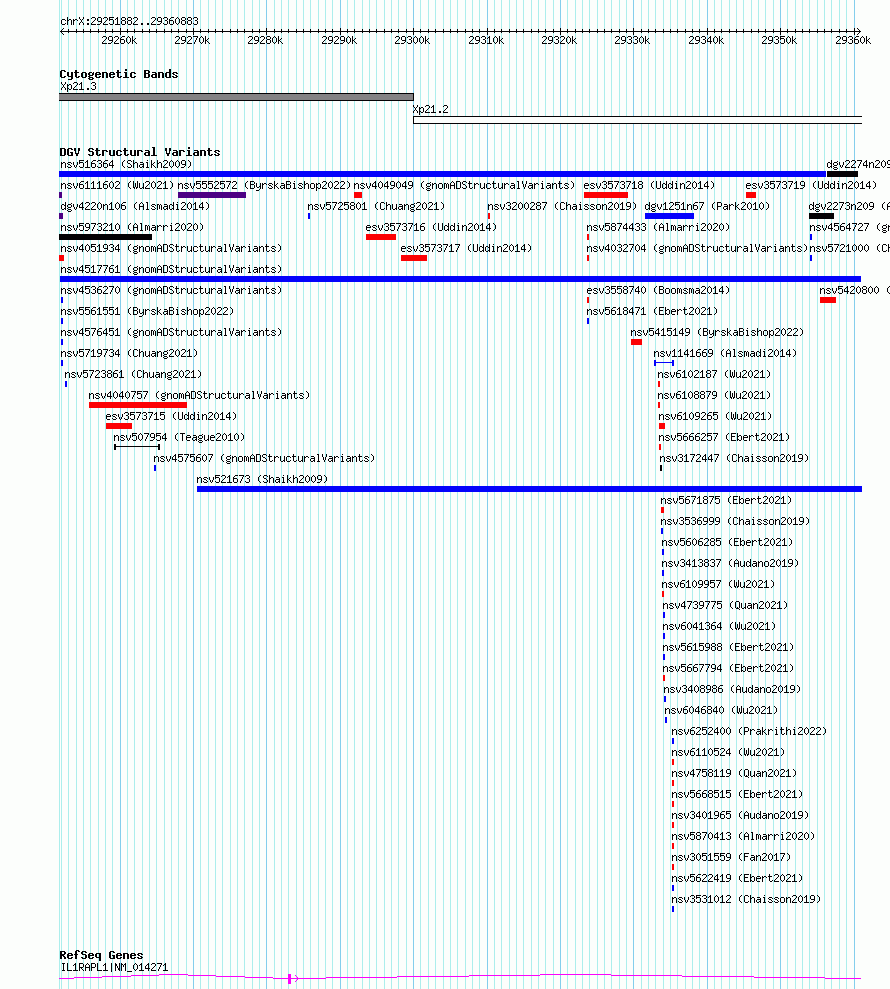Viewport: 890px width, 989px height.
Task: Click nsv3408986 (Audano2019) label
Action: point(732,689)
